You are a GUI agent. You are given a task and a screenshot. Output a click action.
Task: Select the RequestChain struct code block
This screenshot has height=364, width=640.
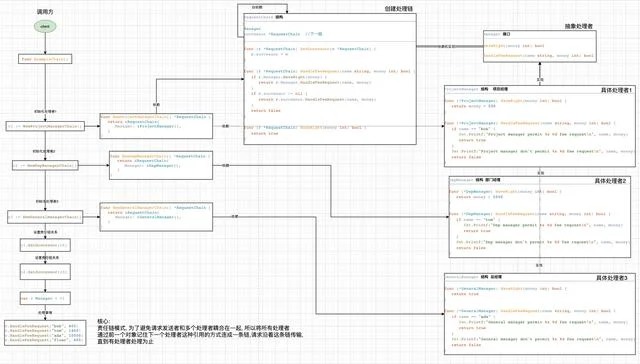pos(330,79)
